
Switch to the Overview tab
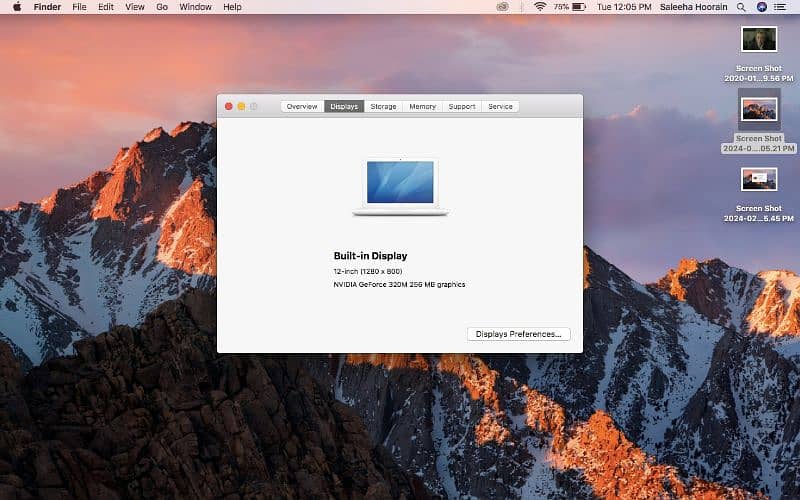tap(302, 106)
